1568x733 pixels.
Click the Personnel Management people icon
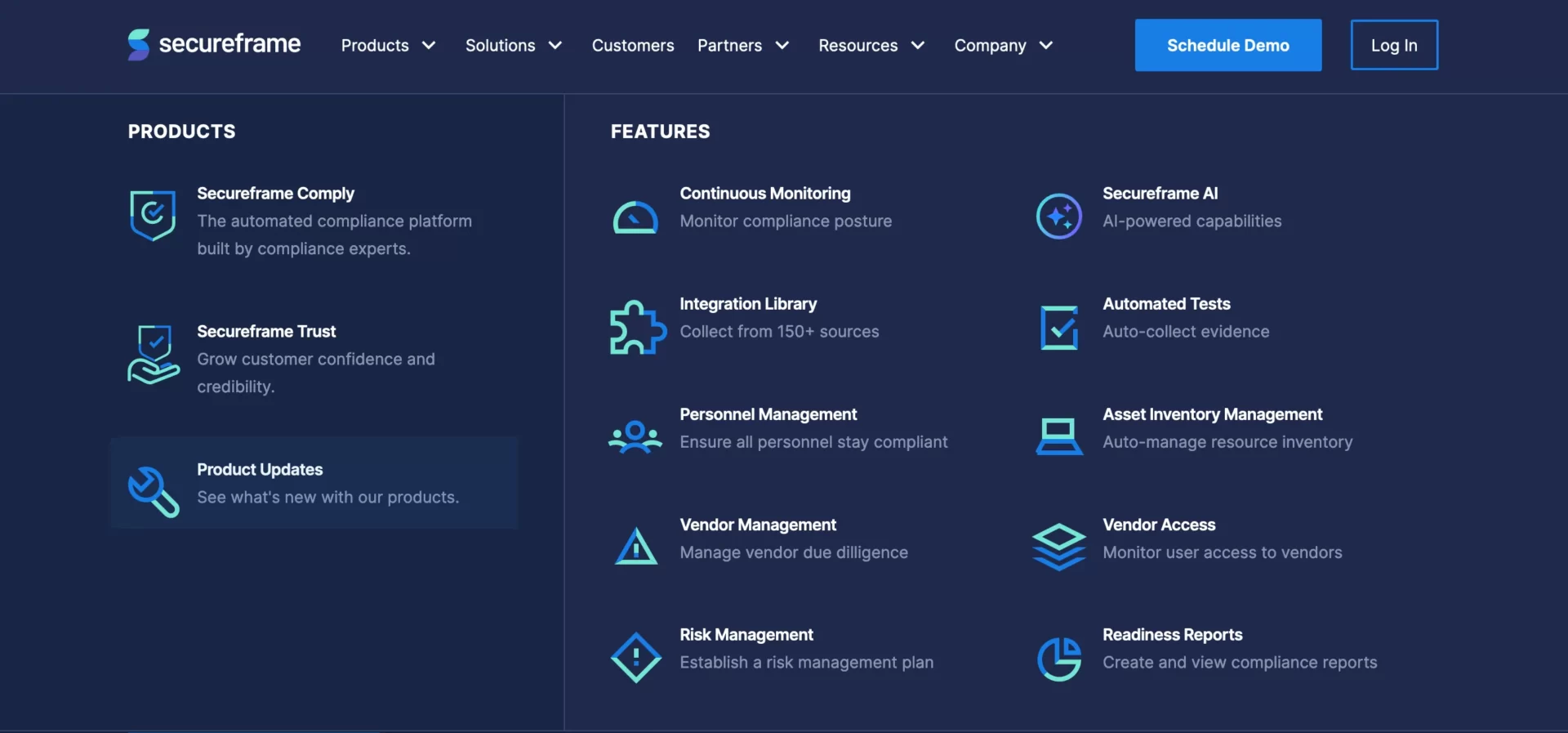pos(635,437)
